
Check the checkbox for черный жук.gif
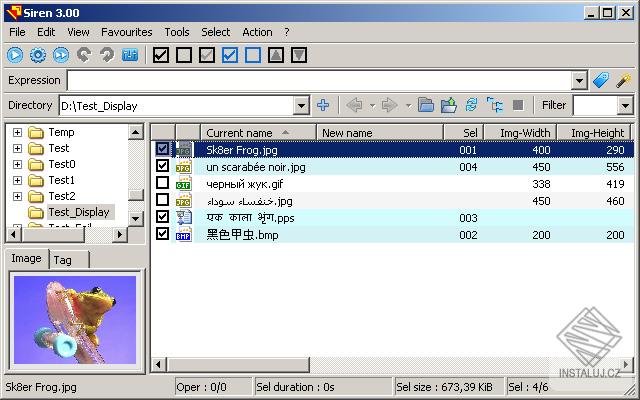(163, 183)
